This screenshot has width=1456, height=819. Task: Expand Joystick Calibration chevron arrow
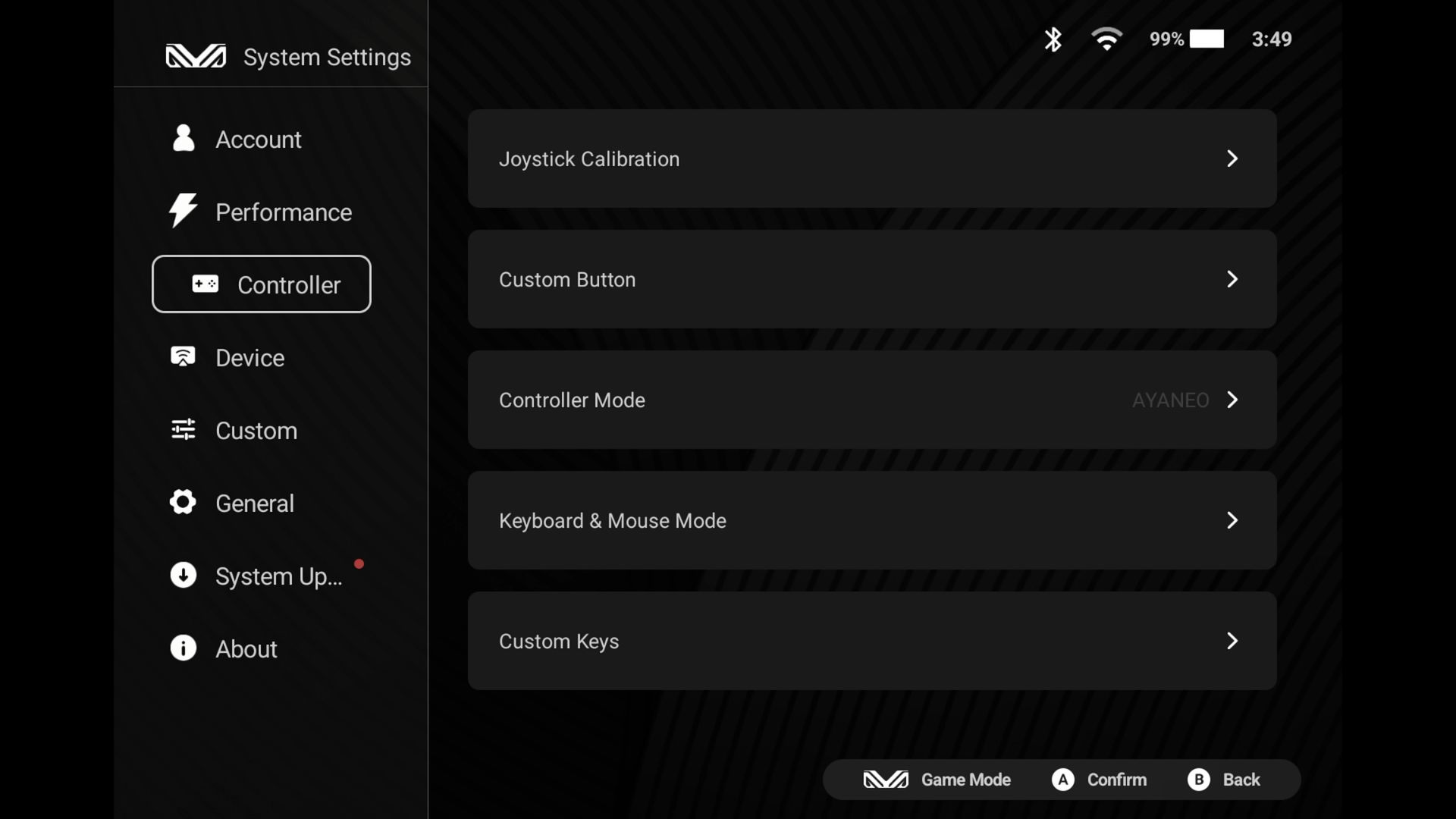tap(1232, 158)
